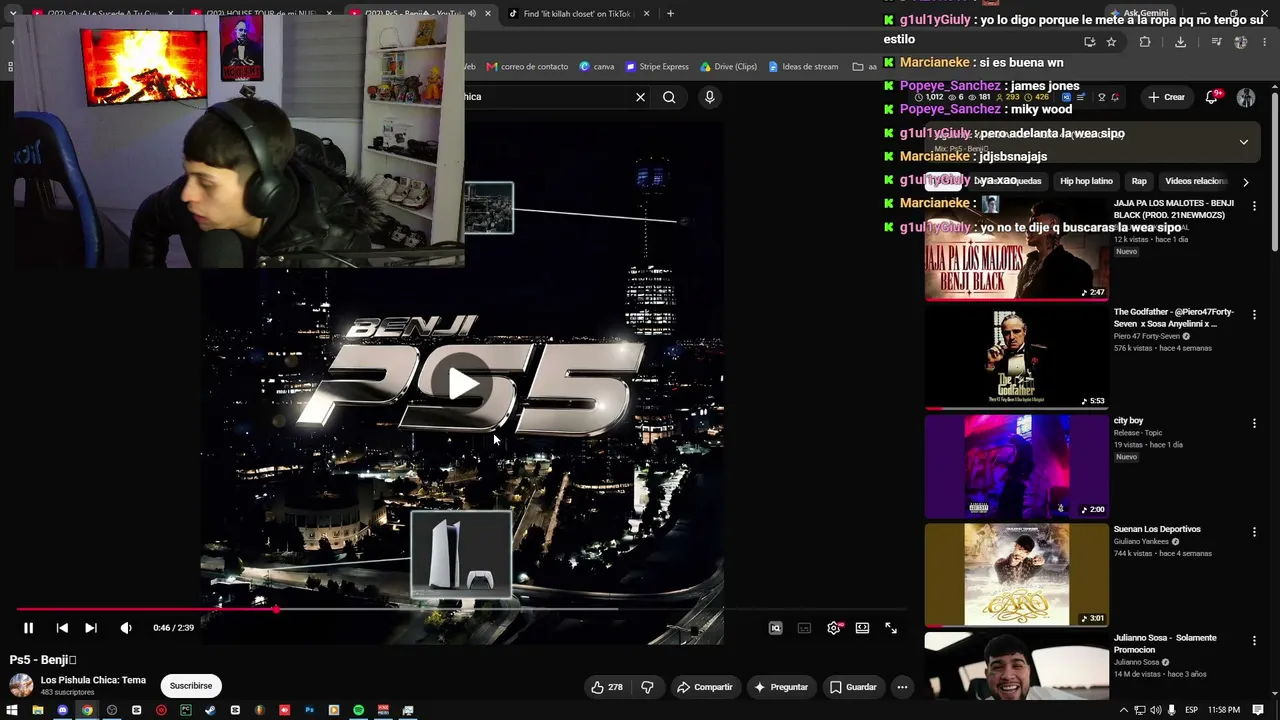1280x720 pixels.
Task: Click the YouTube Crear button
Action: pos(1166,97)
